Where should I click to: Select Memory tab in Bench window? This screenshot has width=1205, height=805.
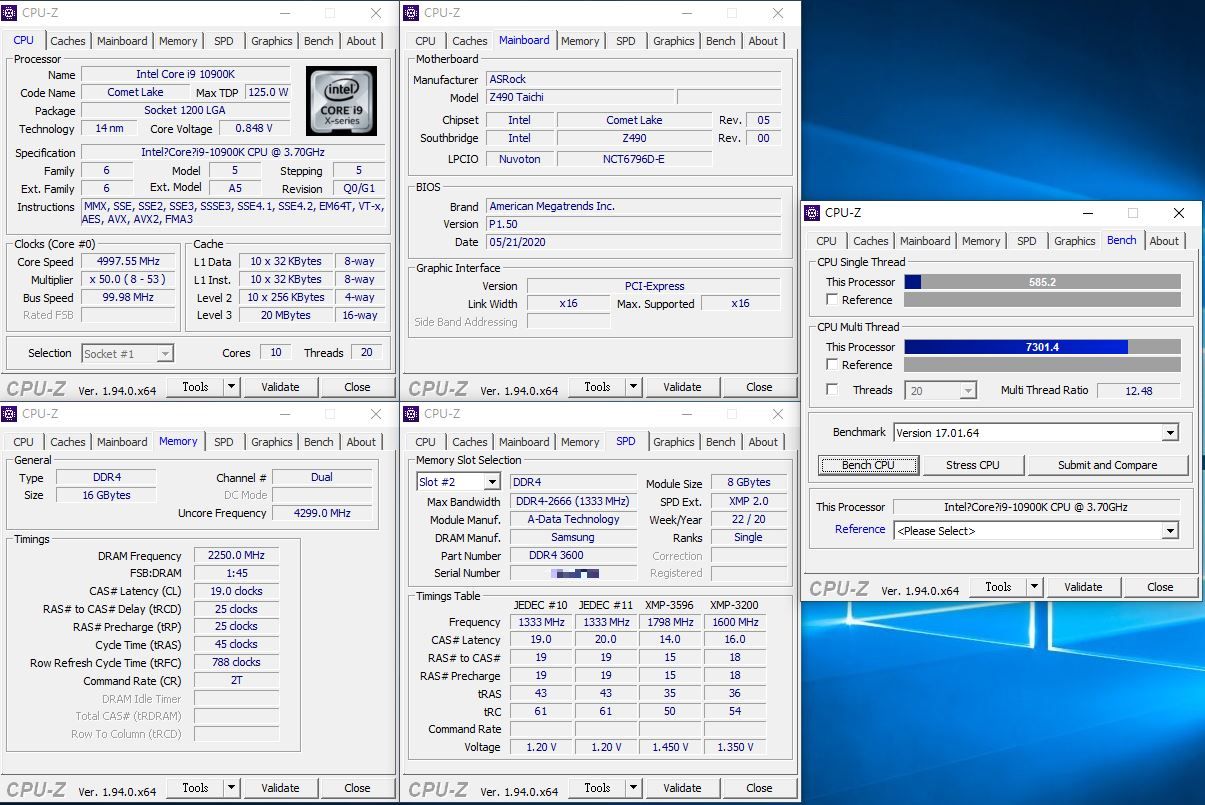tap(981, 241)
